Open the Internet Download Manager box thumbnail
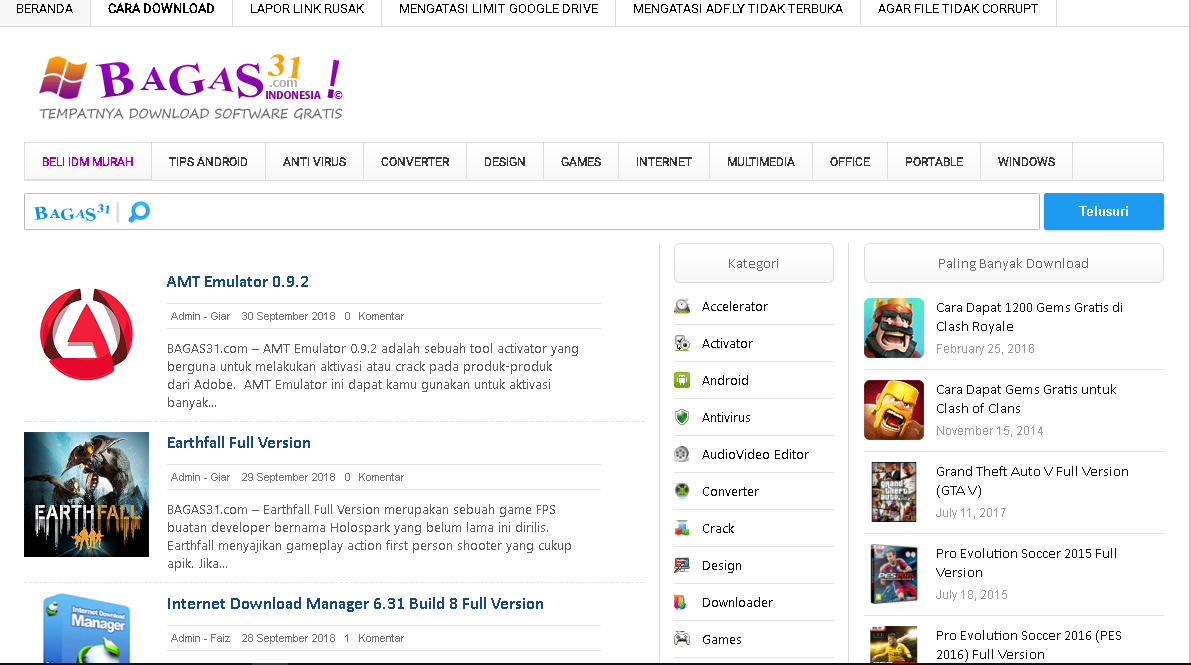1191x665 pixels. [87, 629]
